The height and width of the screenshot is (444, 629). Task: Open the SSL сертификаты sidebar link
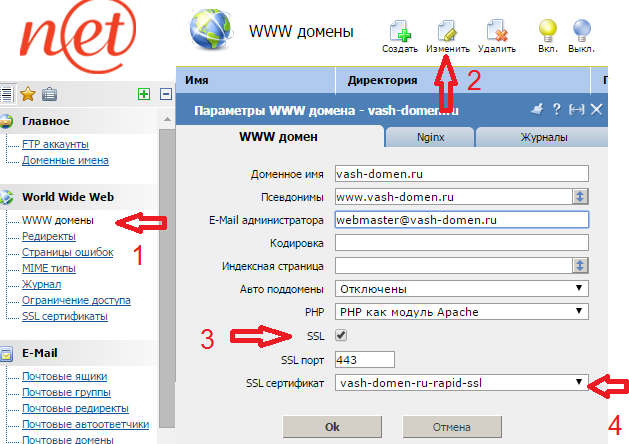coord(65,316)
